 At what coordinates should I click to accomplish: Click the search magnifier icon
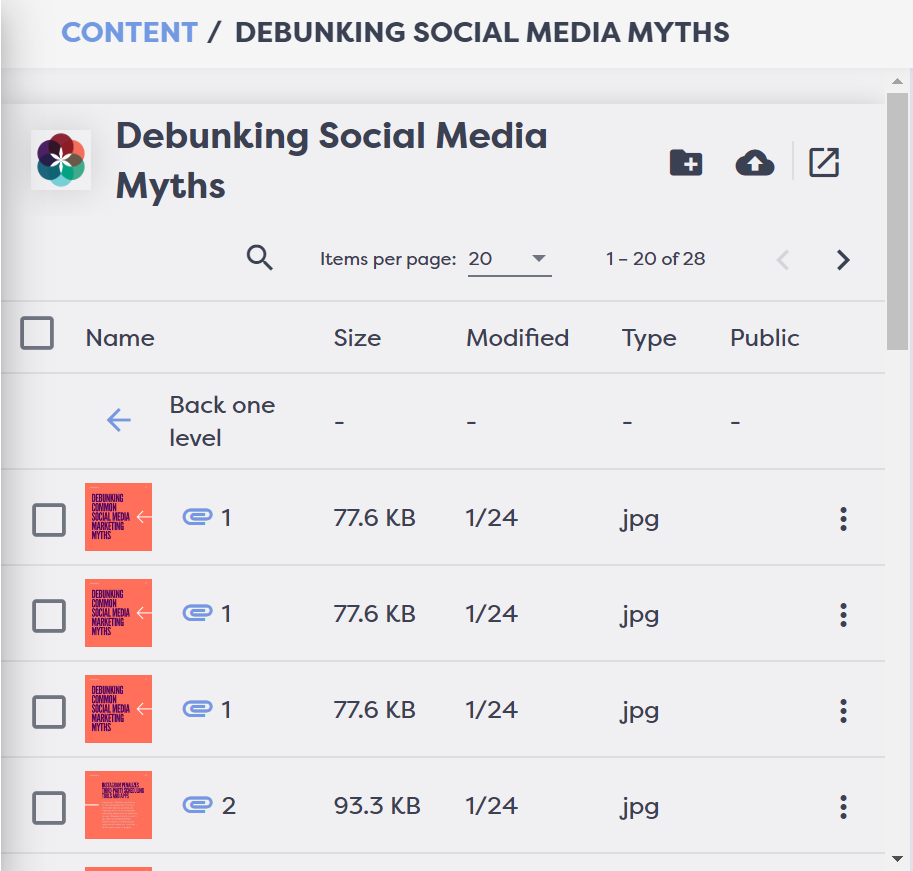point(260,257)
